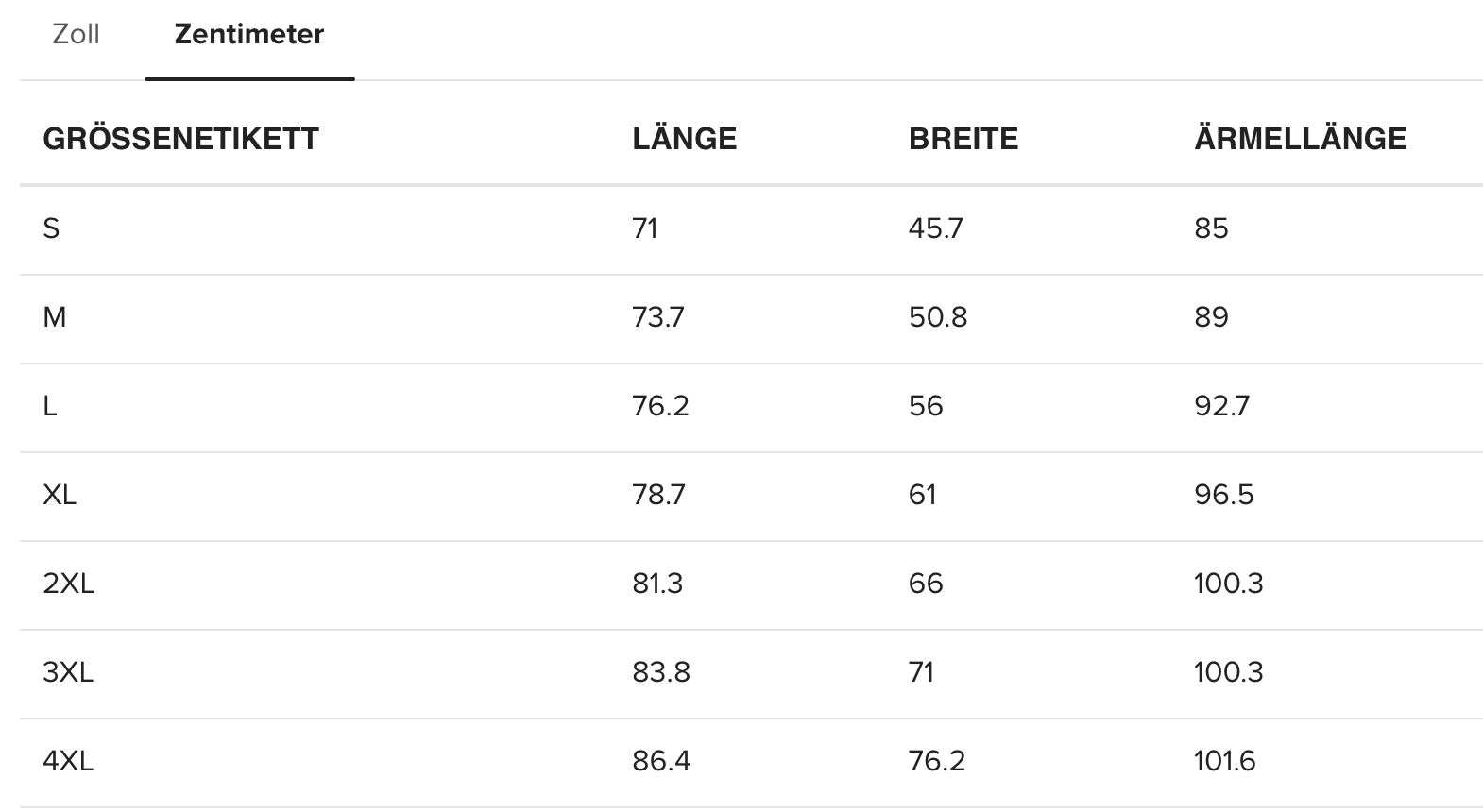
Task: Select the 2XL size row label
Action: point(69,584)
